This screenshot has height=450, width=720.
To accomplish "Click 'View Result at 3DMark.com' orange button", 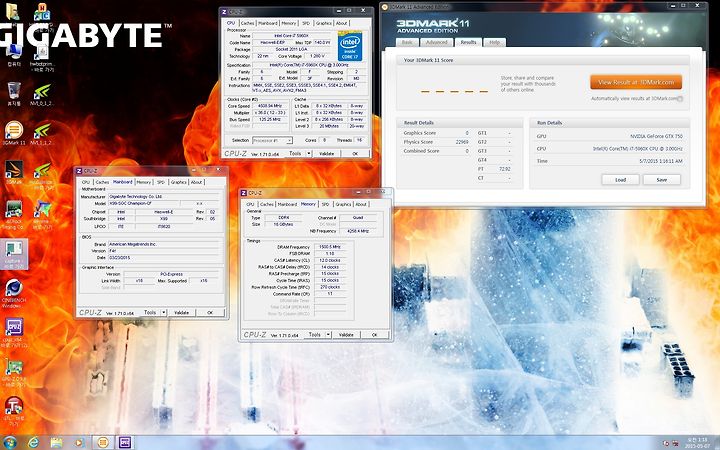I will [636, 82].
